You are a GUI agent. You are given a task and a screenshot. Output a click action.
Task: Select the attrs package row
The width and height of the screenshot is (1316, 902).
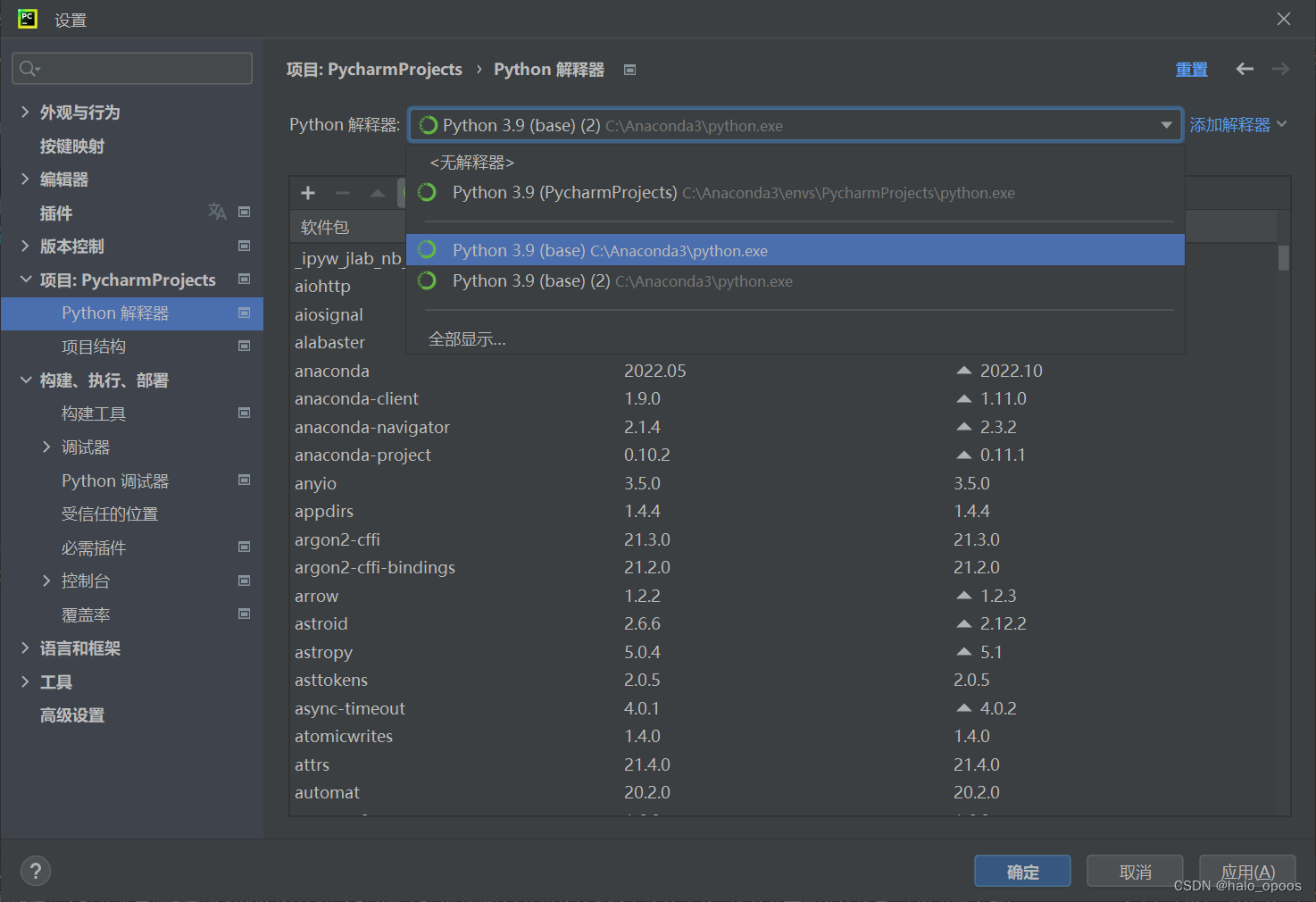coord(783,764)
